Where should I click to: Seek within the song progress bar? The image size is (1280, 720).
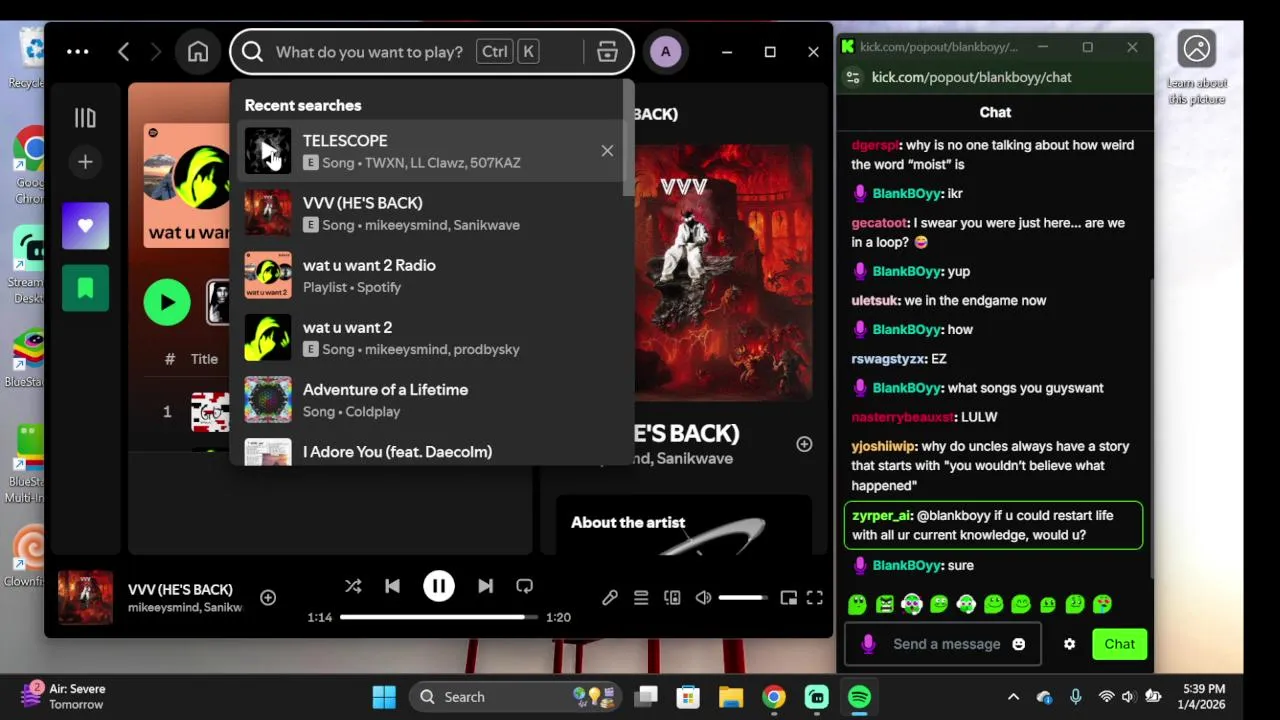pyautogui.click(x=439, y=617)
